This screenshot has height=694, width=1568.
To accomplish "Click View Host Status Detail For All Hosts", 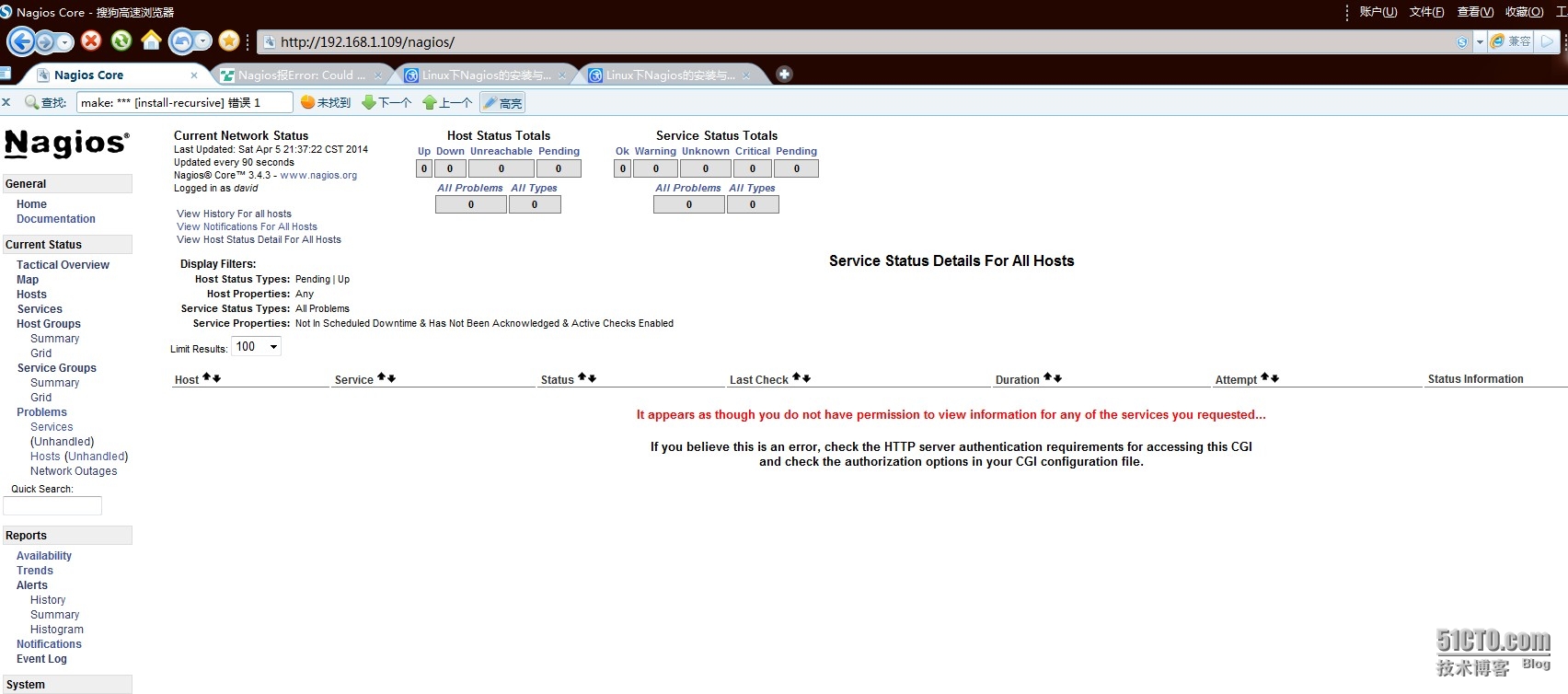I will (x=259, y=239).
